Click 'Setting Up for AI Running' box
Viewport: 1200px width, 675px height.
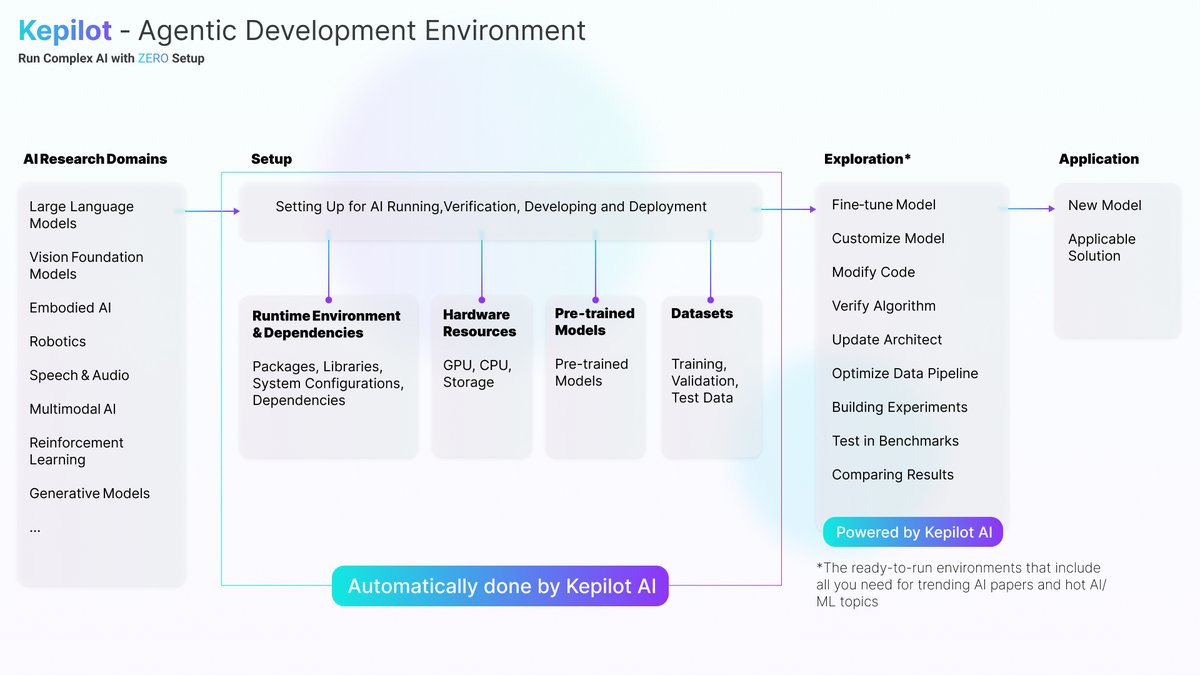point(499,212)
